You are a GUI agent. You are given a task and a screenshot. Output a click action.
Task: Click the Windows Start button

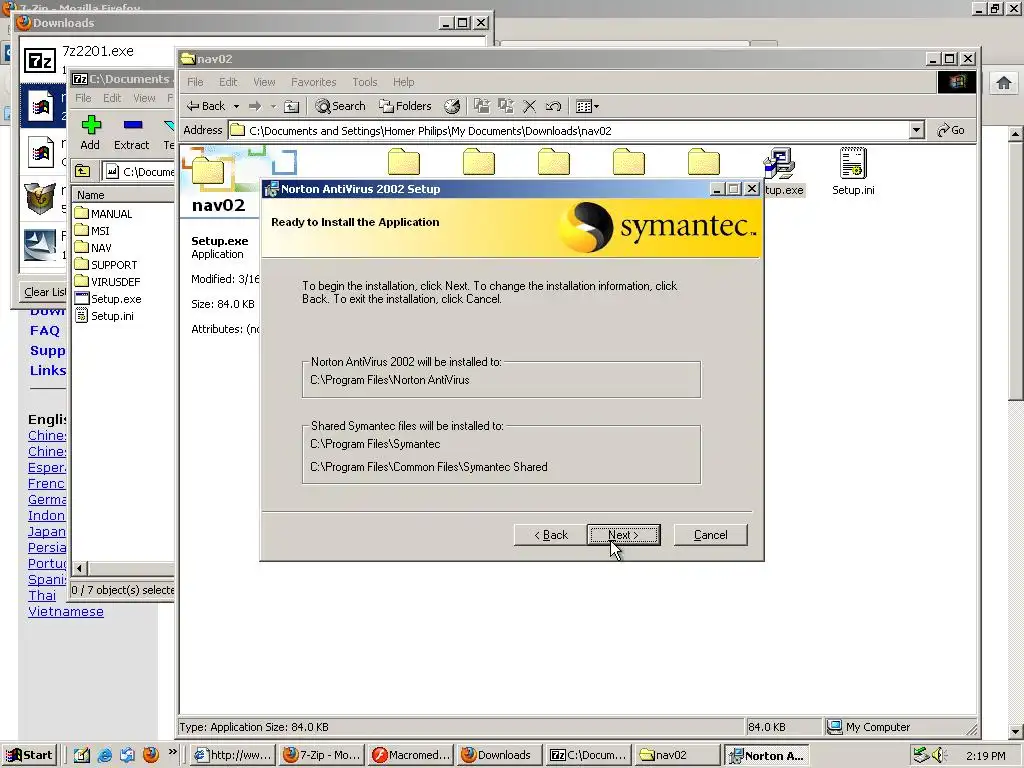pos(29,756)
